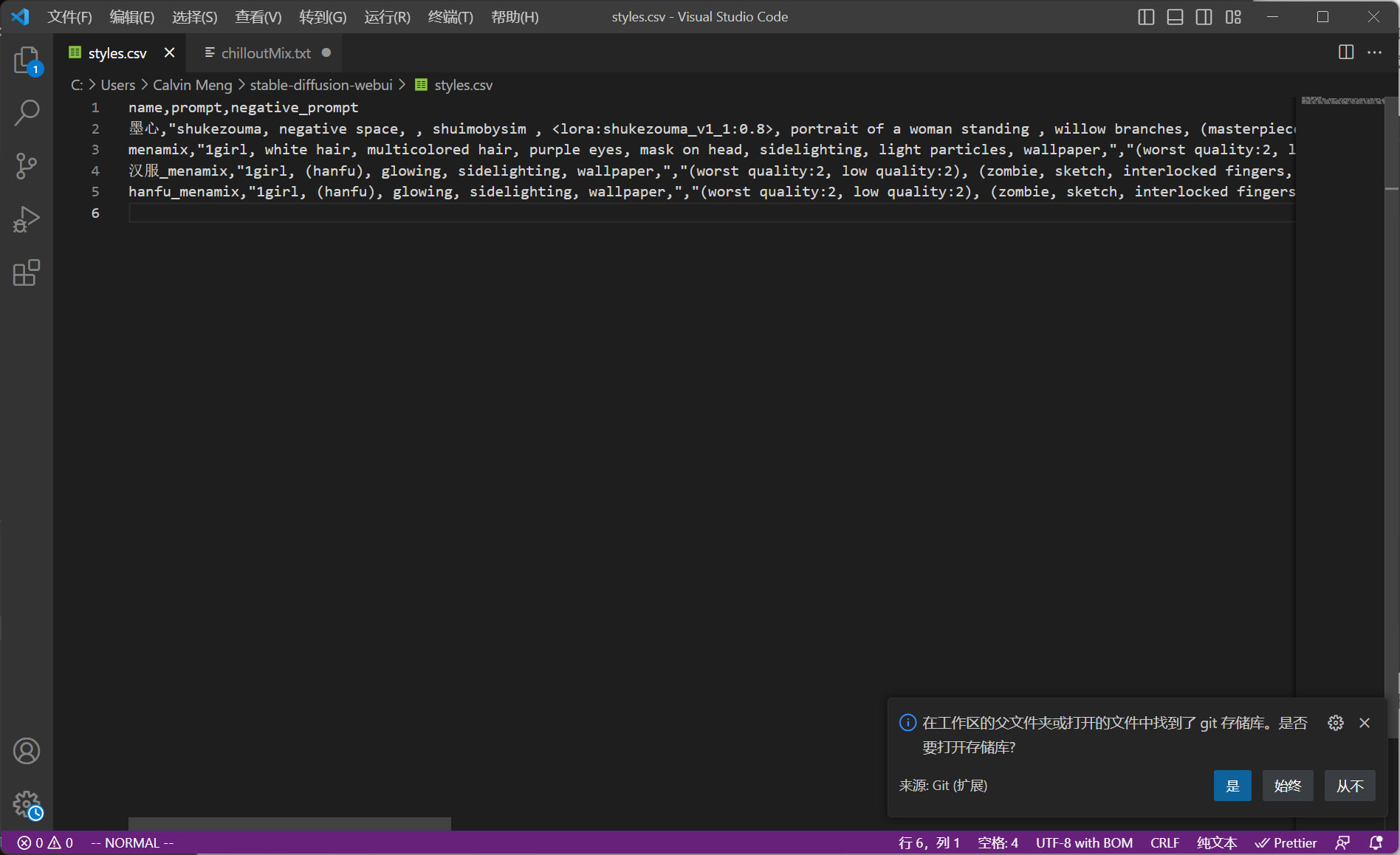The image size is (1400, 855).
Task: Click the info icon in notification
Action: pos(907,723)
